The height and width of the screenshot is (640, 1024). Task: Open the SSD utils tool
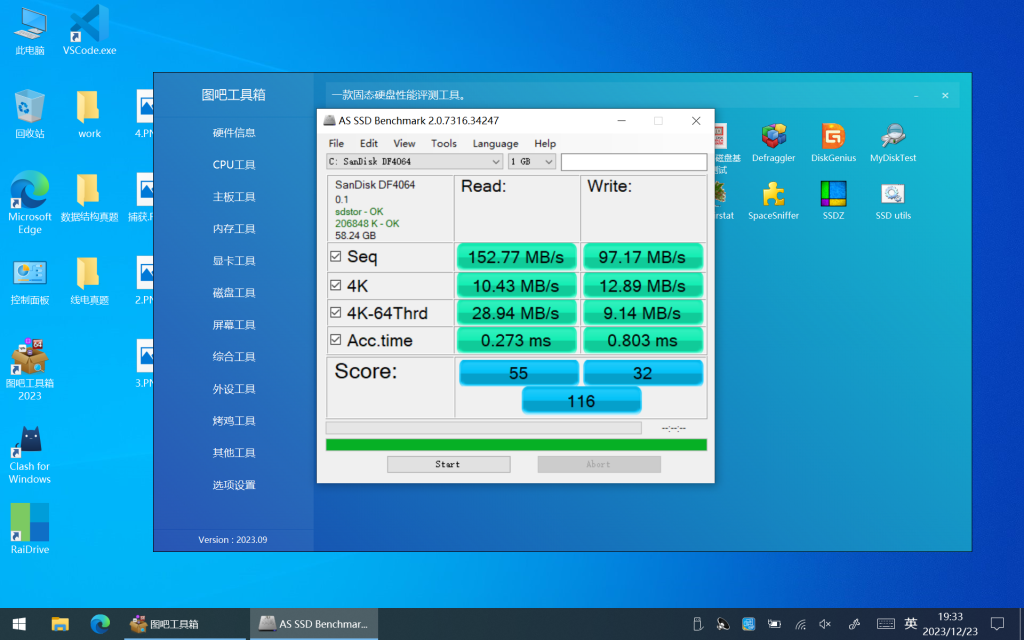(893, 200)
